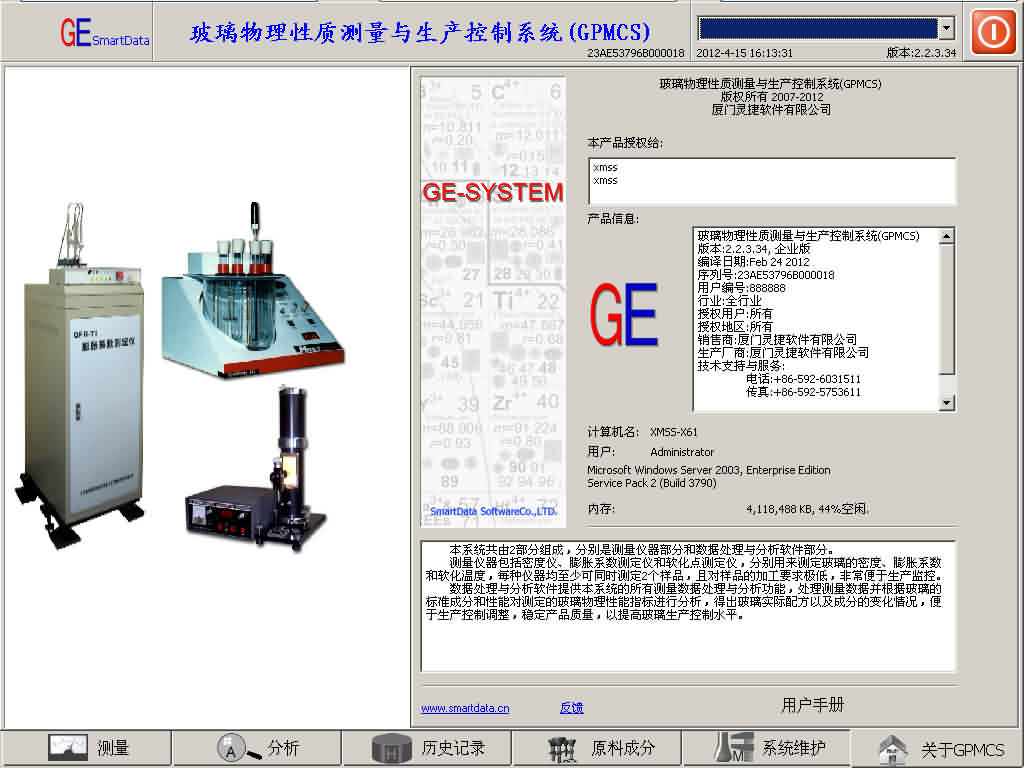Click the system description text area
The width and height of the screenshot is (1024, 768).
(688, 606)
